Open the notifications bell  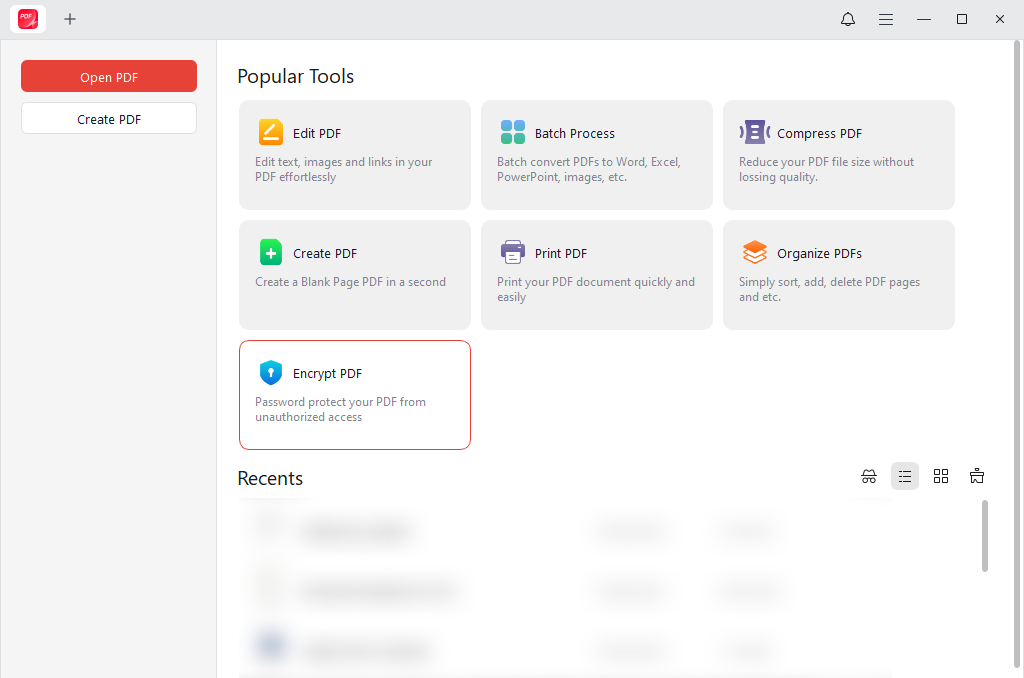pos(847,19)
